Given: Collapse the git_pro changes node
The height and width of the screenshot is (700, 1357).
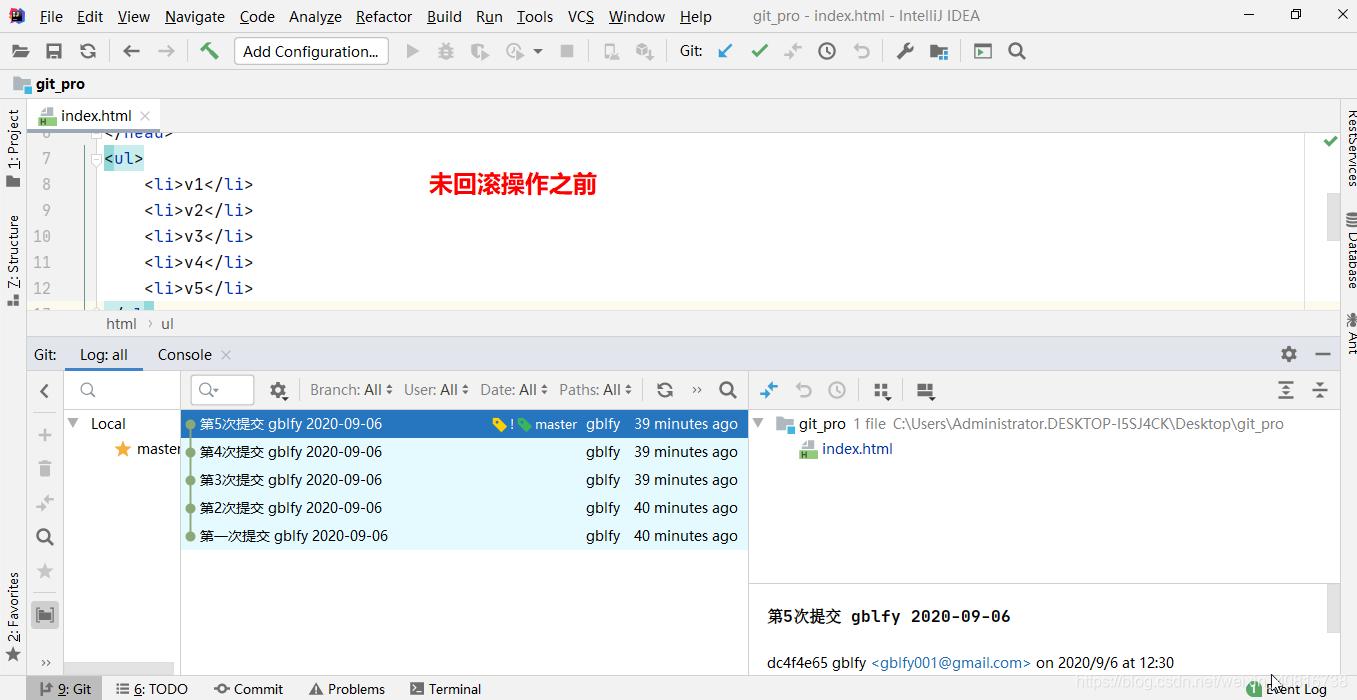Looking at the screenshot, I should coord(759,424).
